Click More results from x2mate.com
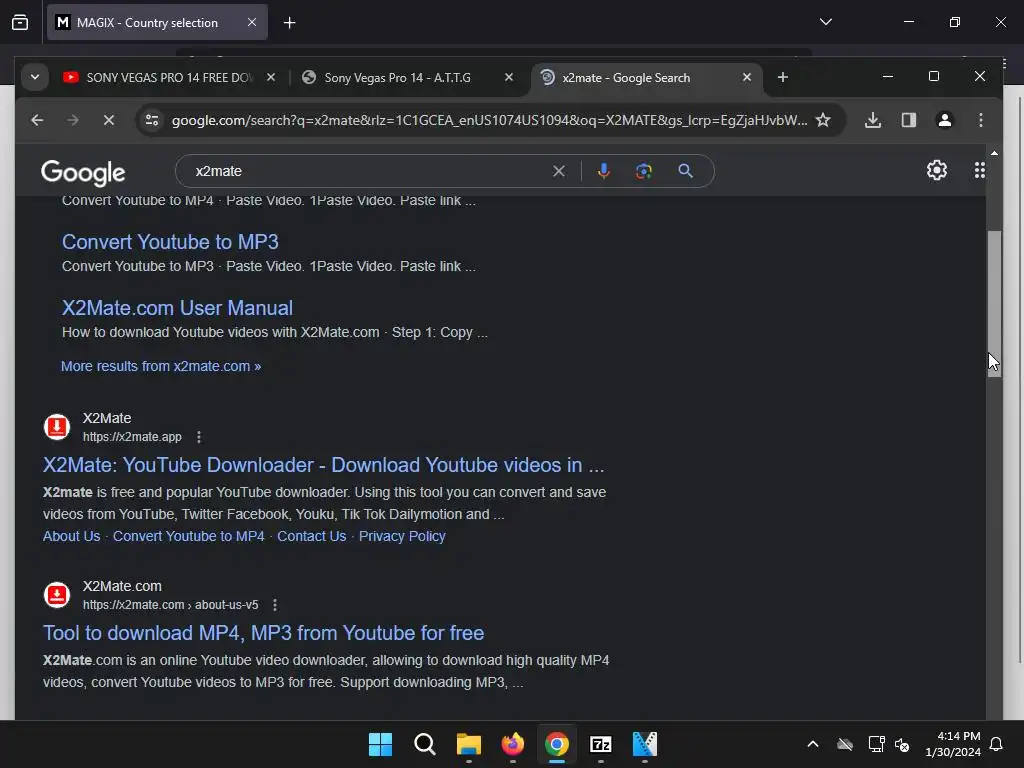This screenshot has height=768, width=1024. (161, 366)
